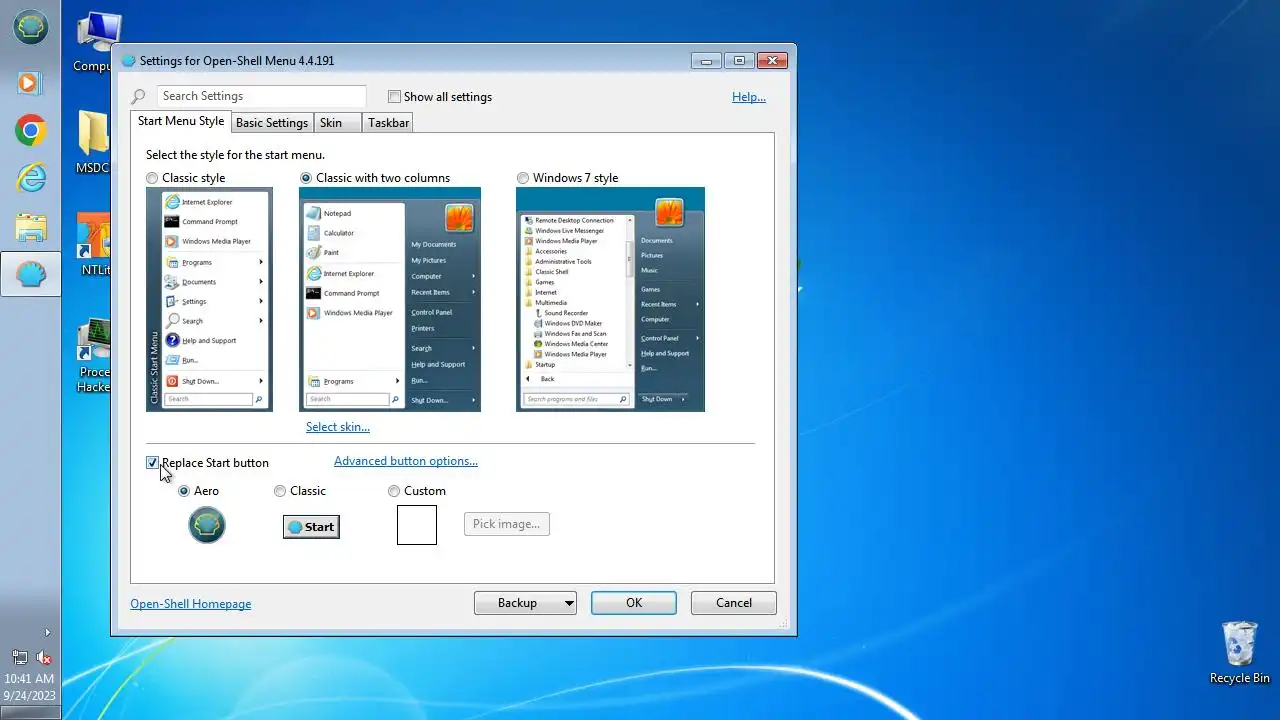The image size is (1280, 720).
Task: Open the Backup dropdown button
Action: click(x=525, y=603)
